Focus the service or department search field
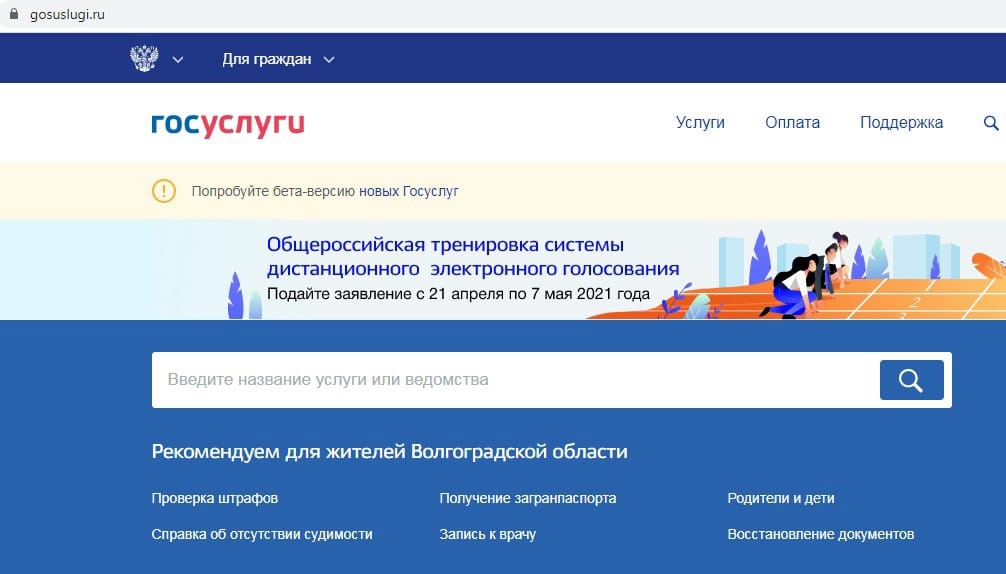 [515, 380]
